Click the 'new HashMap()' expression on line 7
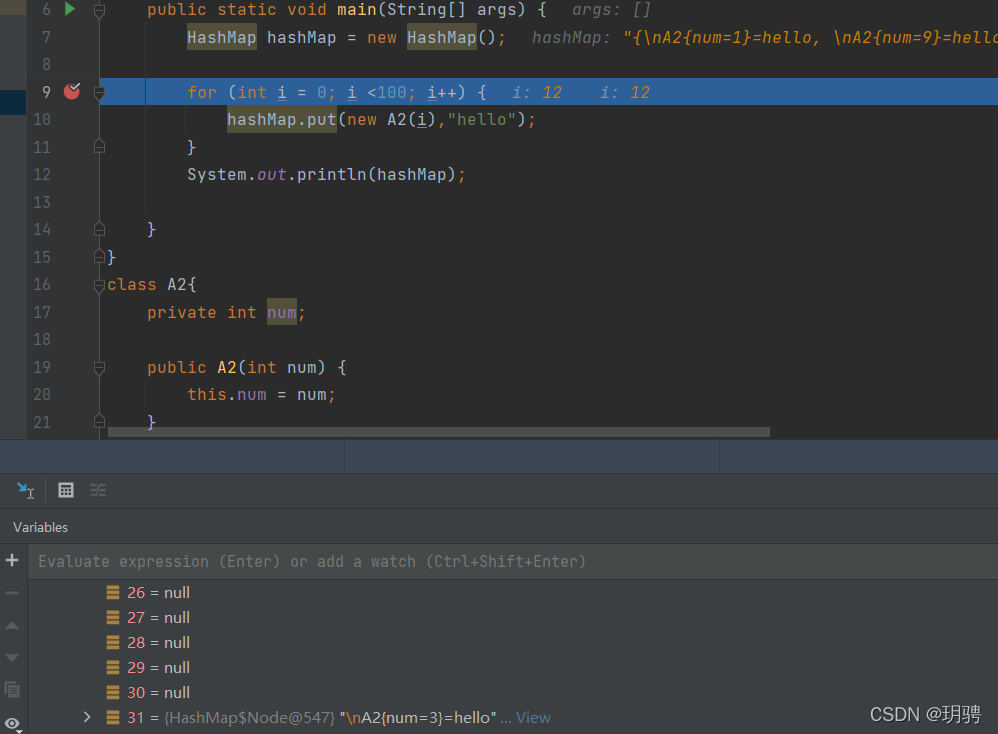 431,38
